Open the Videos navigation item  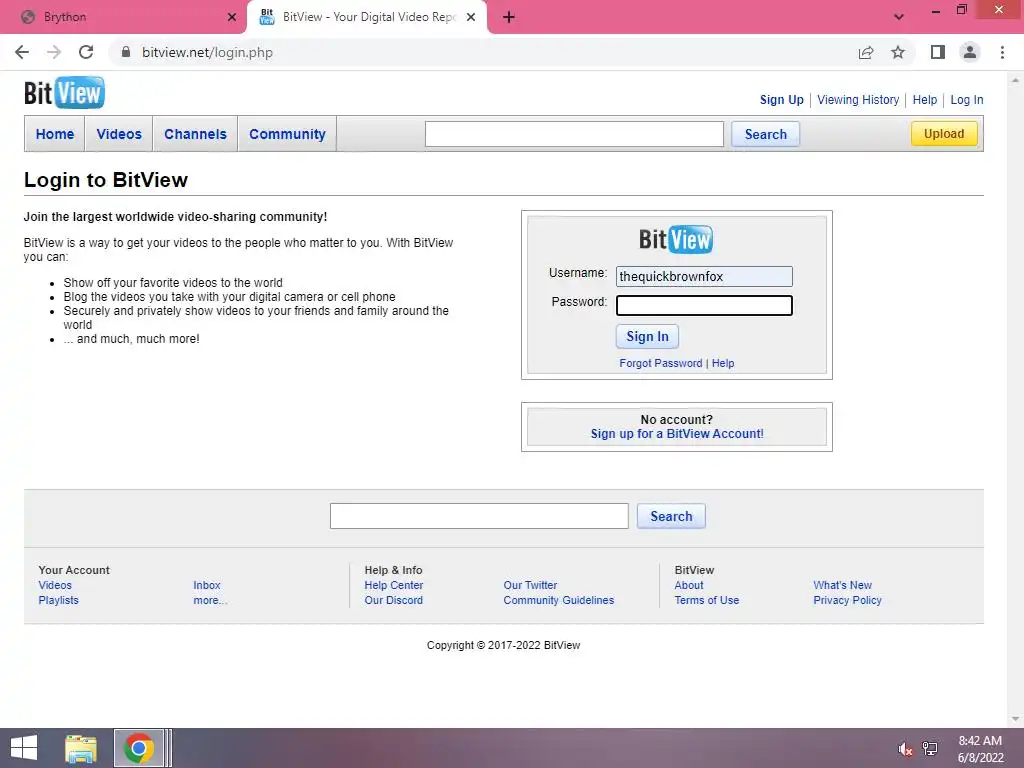119,134
